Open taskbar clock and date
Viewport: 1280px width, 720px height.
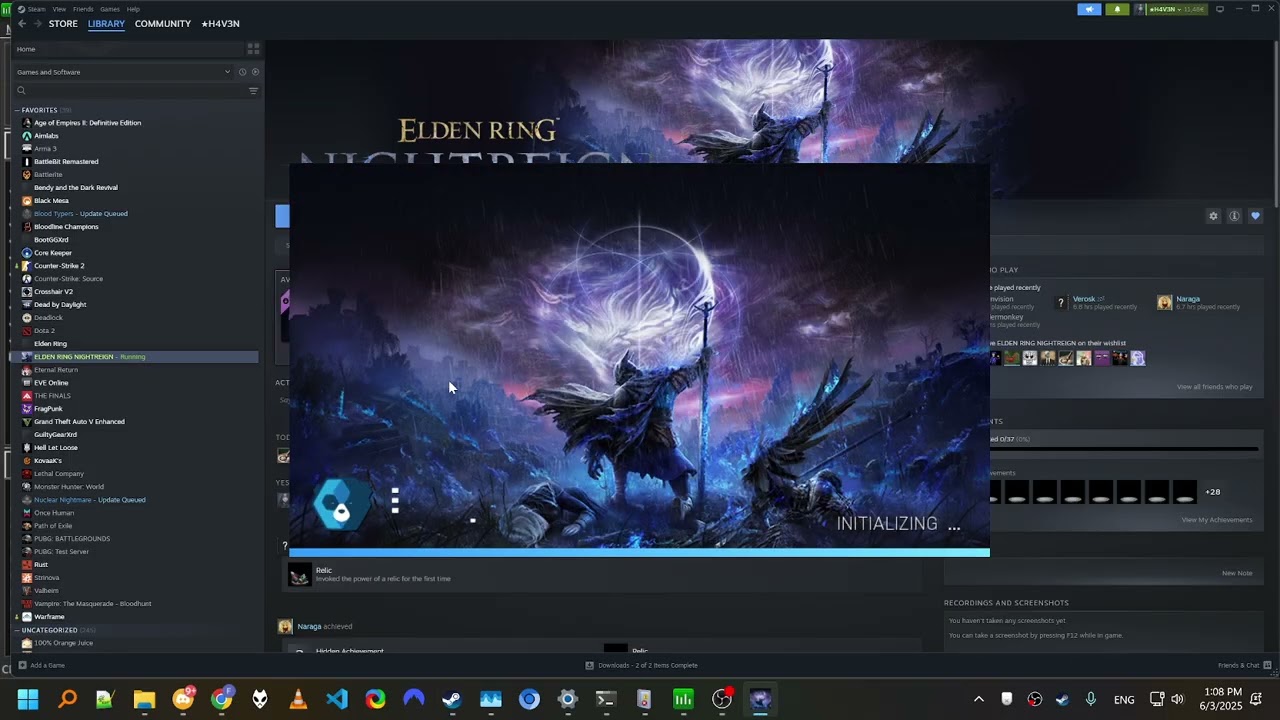(1223, 699)
